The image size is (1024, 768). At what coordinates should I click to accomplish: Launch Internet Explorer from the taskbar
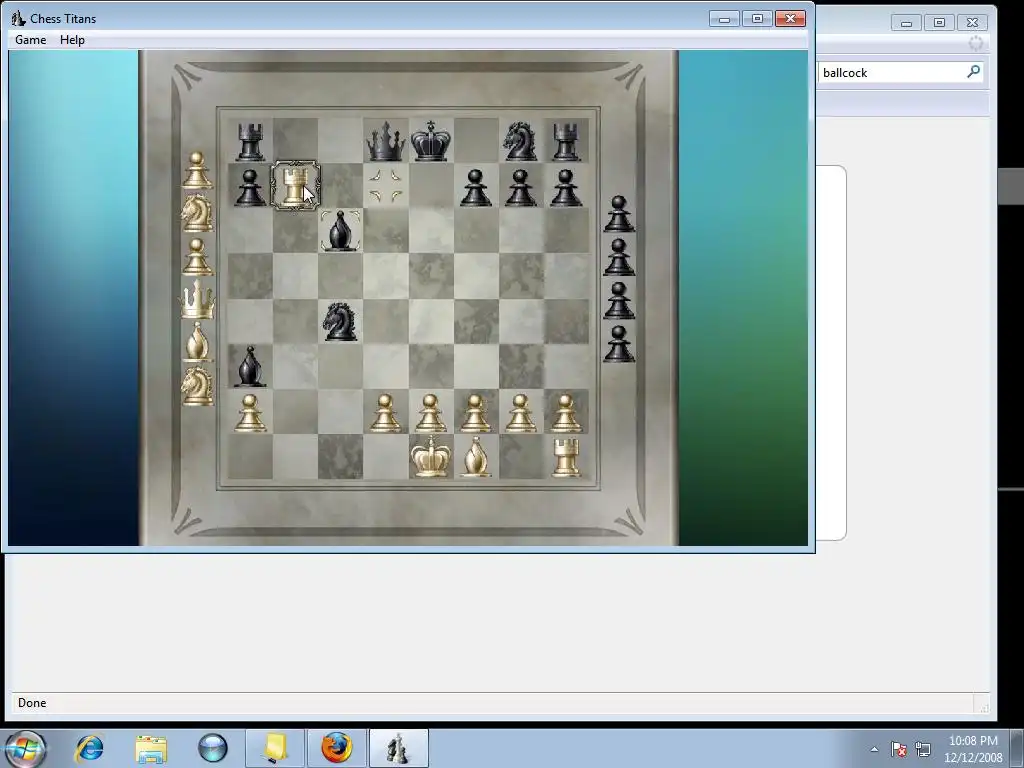[89, 748]
